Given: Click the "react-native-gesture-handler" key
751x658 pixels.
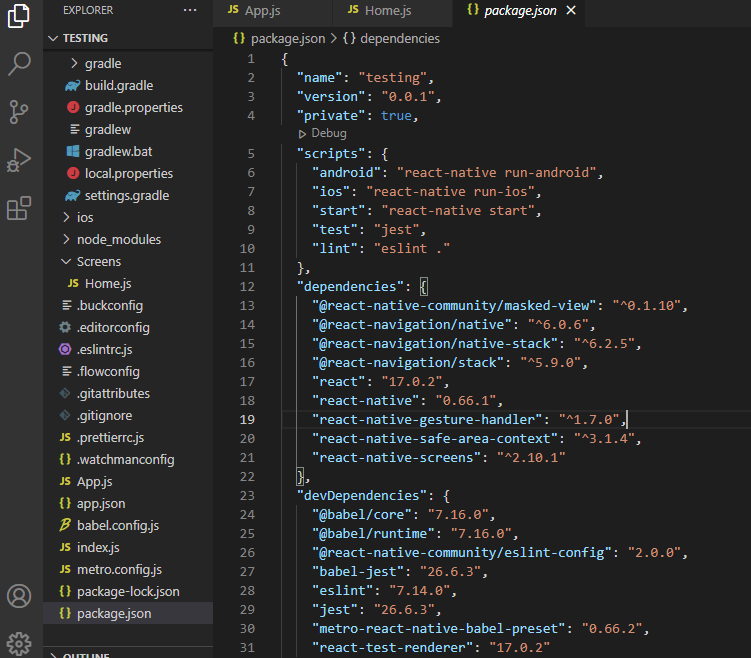Looking at the screenshot, I should 427,420.
